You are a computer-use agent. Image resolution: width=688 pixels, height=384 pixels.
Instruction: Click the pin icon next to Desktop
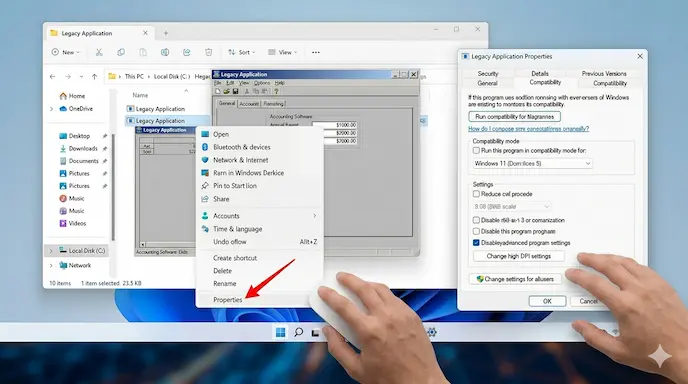pos(104,136)
